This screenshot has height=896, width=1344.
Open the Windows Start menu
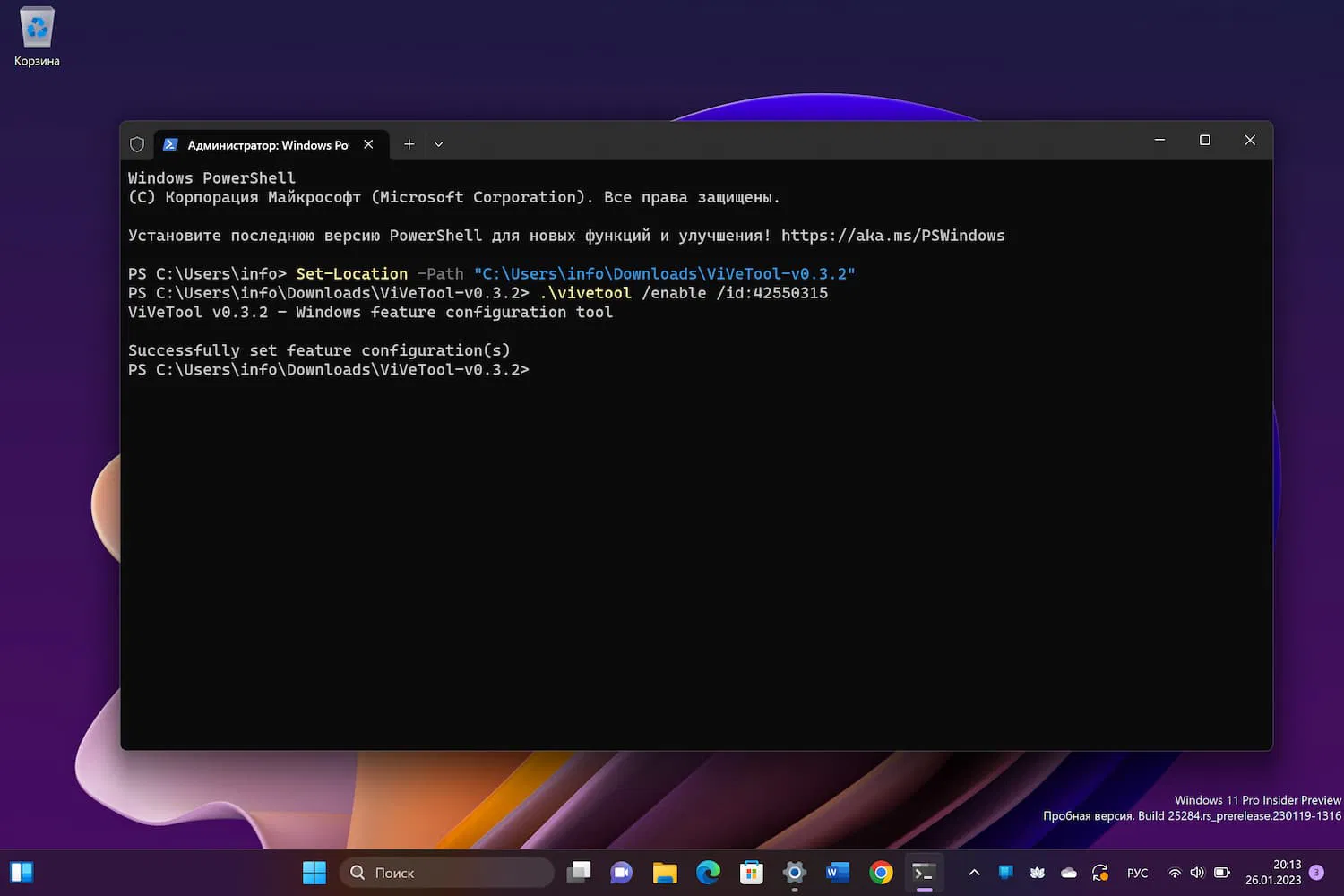click(314, 873)
